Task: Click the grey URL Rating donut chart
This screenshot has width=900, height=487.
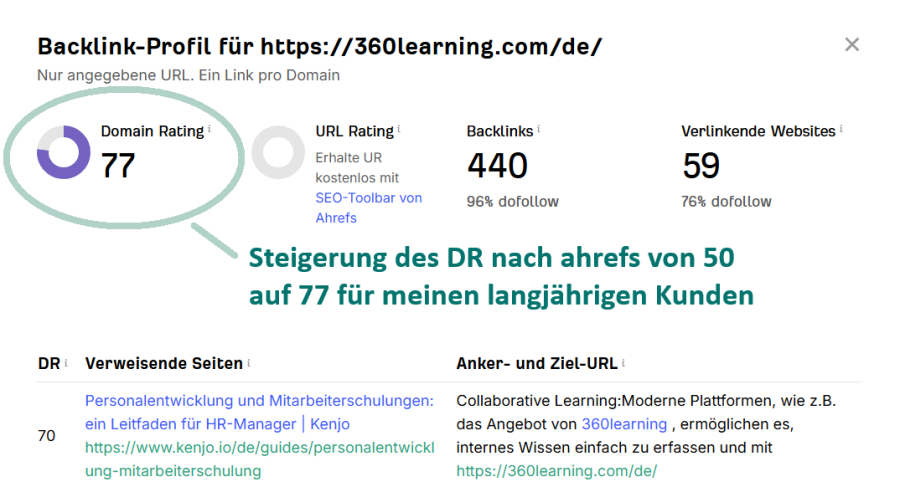Action: coord(277,152)
